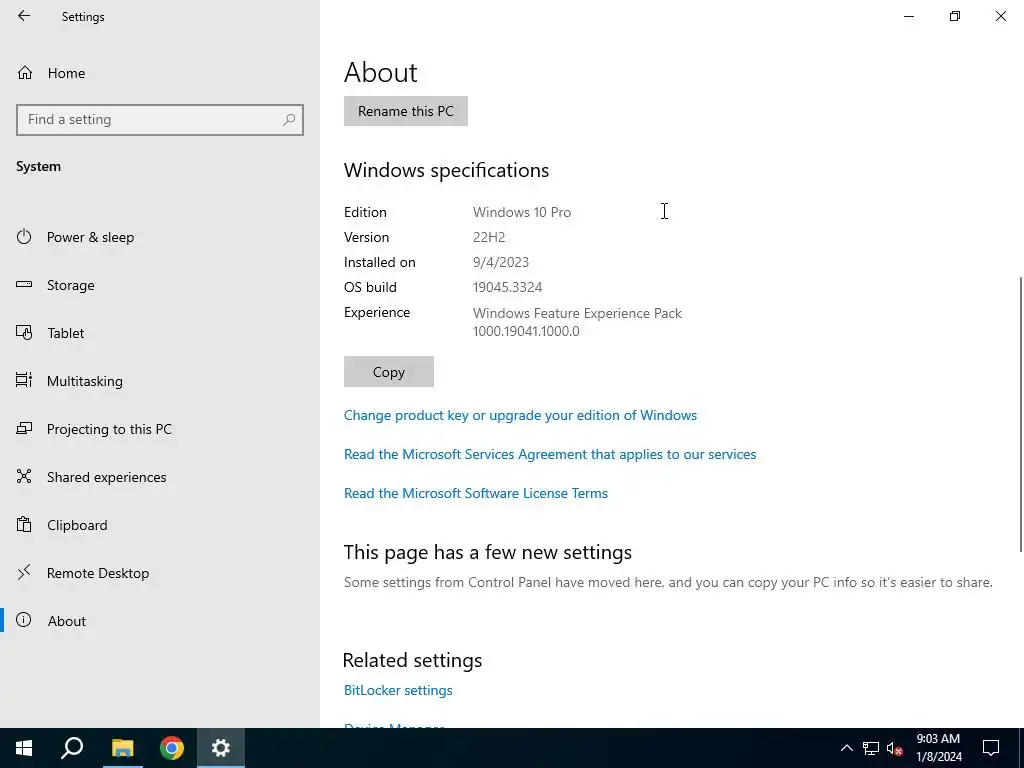Launch Google Chrome from taskbar
Image resolution: width=1024 pixels, height=768 pixels.
(172, 748)
